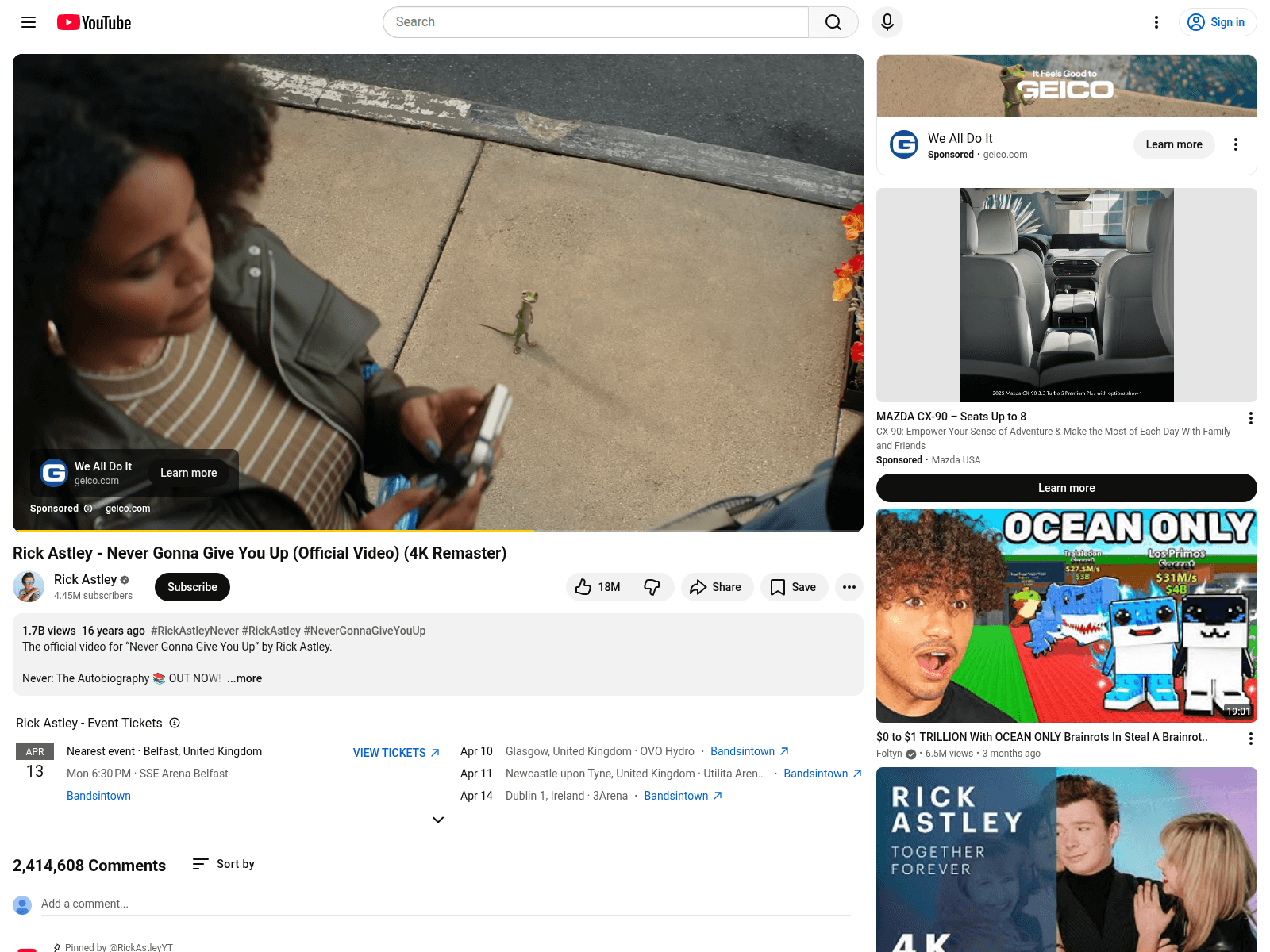
Task: Click We All Do It sidebar ad title
Action: tap(960, 138)
